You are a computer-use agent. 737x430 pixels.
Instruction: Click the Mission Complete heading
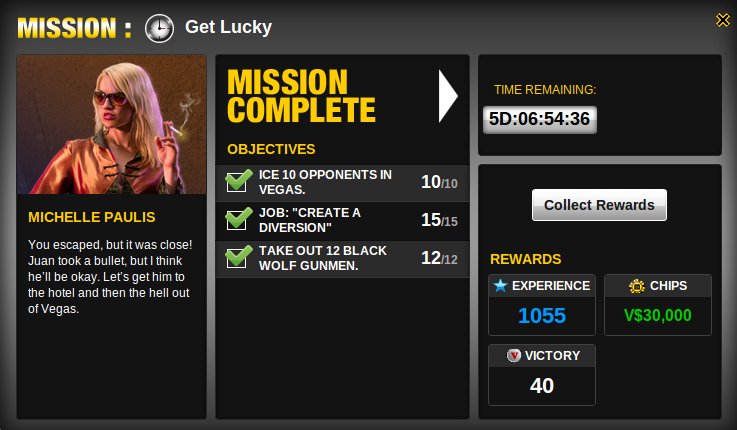[301, 96]
